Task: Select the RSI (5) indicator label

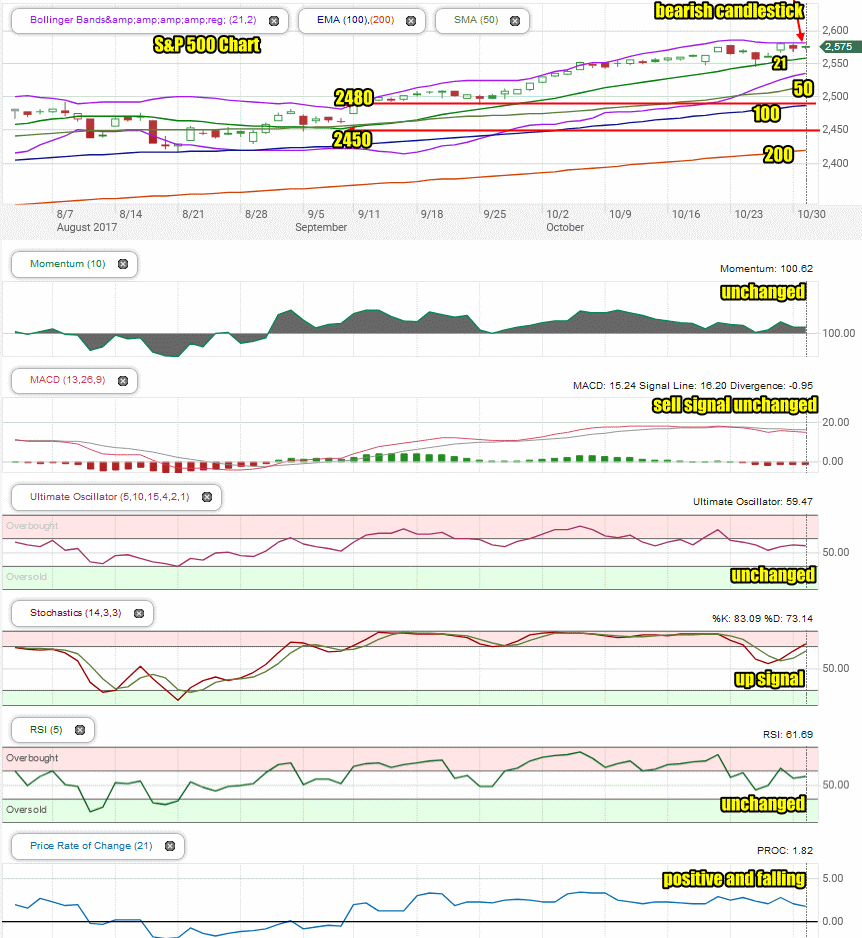Action: tap(46, 729)
